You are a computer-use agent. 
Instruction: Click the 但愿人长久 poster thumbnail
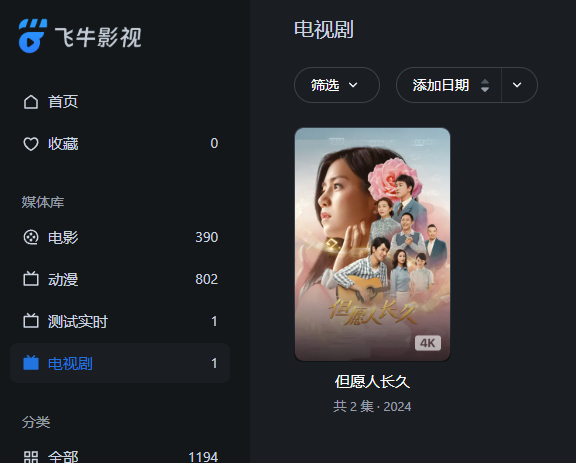372,244
